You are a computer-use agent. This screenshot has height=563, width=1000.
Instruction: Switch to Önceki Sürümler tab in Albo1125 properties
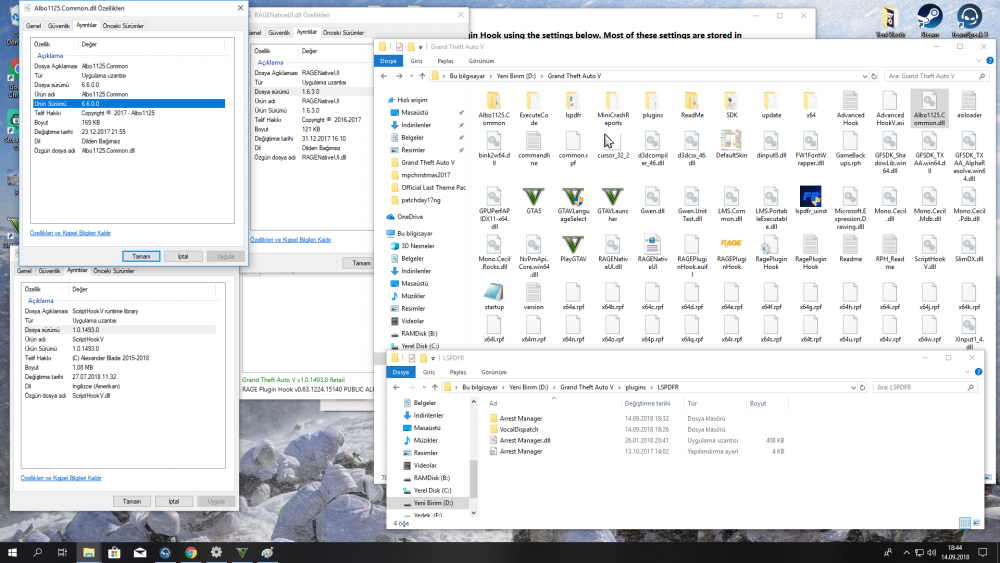tap(123, 26)
